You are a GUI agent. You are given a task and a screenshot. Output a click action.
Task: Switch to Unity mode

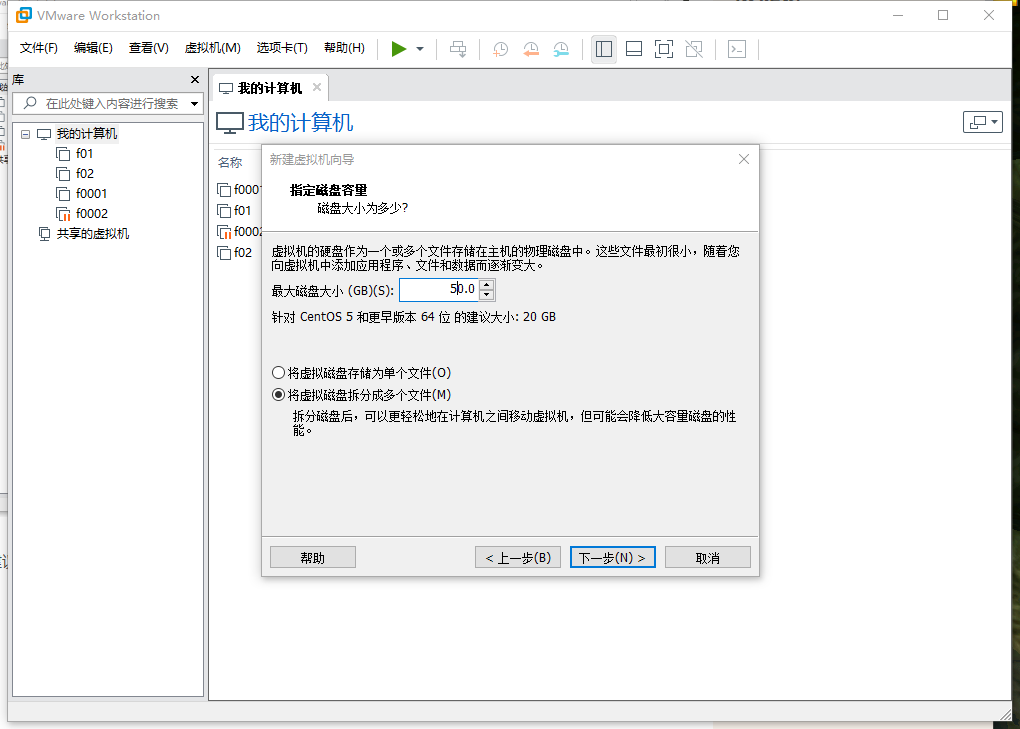tap(693, 48)
